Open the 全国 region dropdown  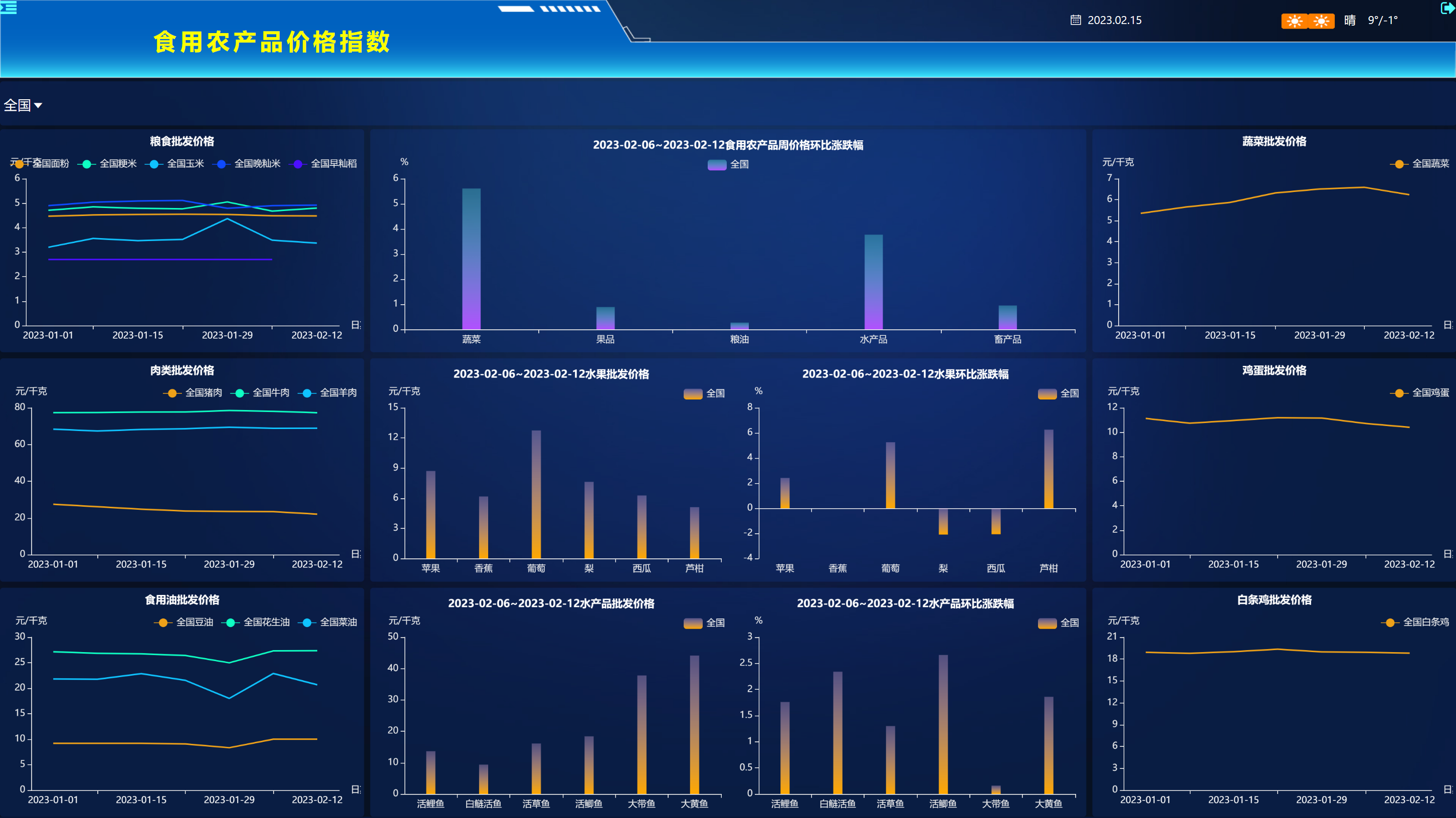(x=23, y=105)
